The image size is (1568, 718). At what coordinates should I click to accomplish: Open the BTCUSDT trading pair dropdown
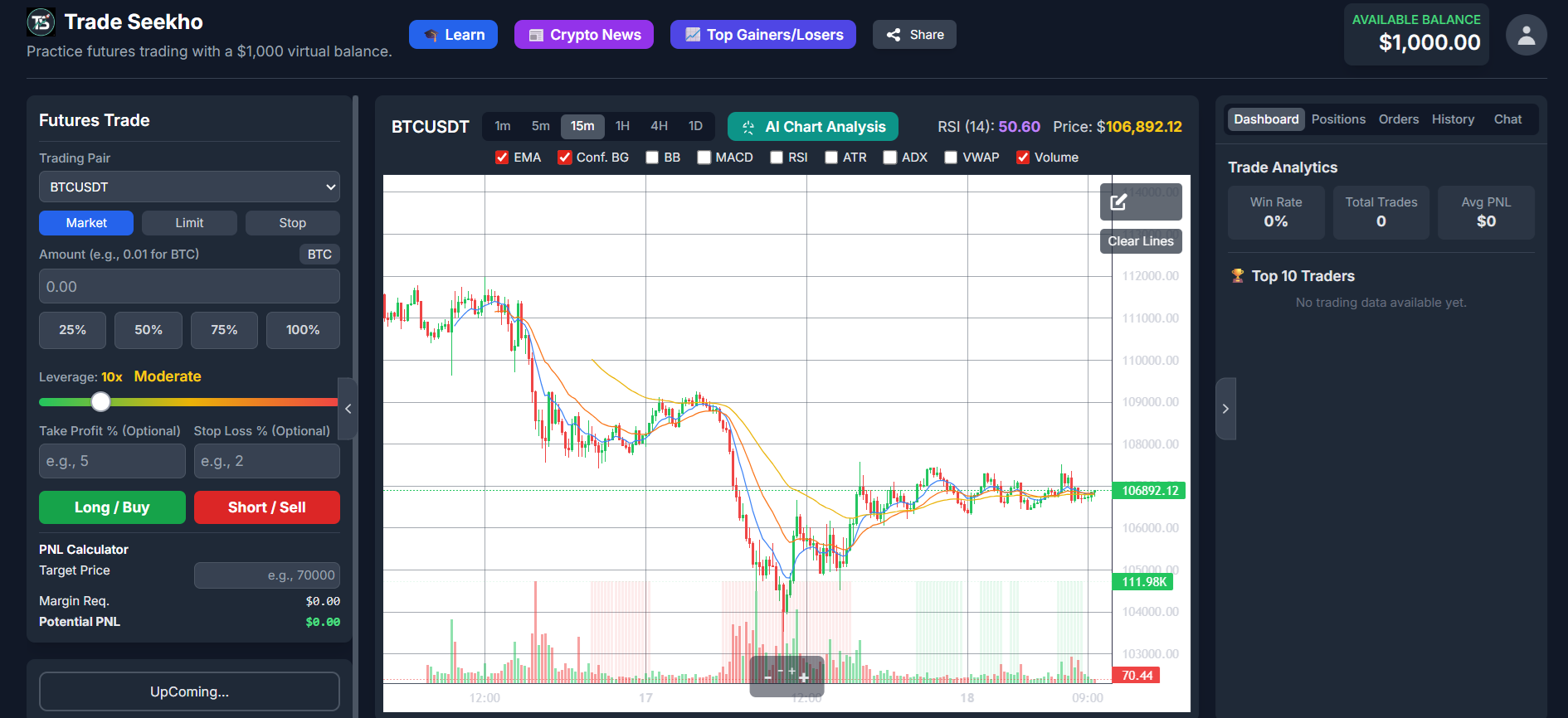coord(189,187)
